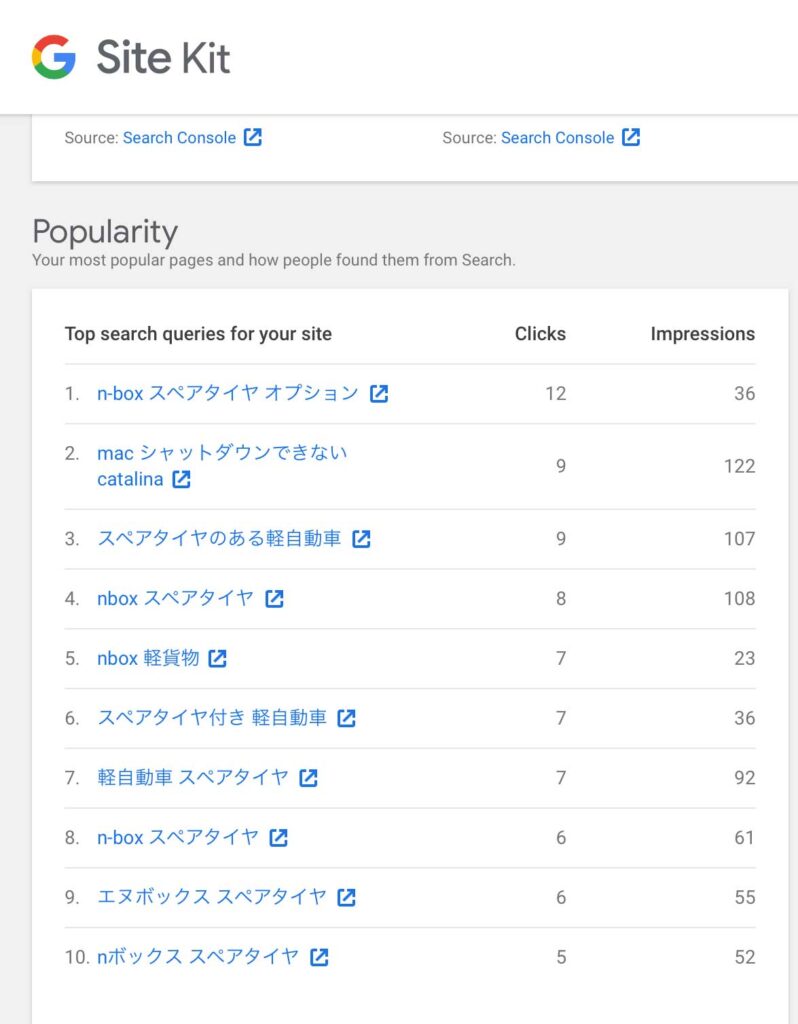Click external icon for 'スペアタイヤのある軽自動車'

pos(361,539)
